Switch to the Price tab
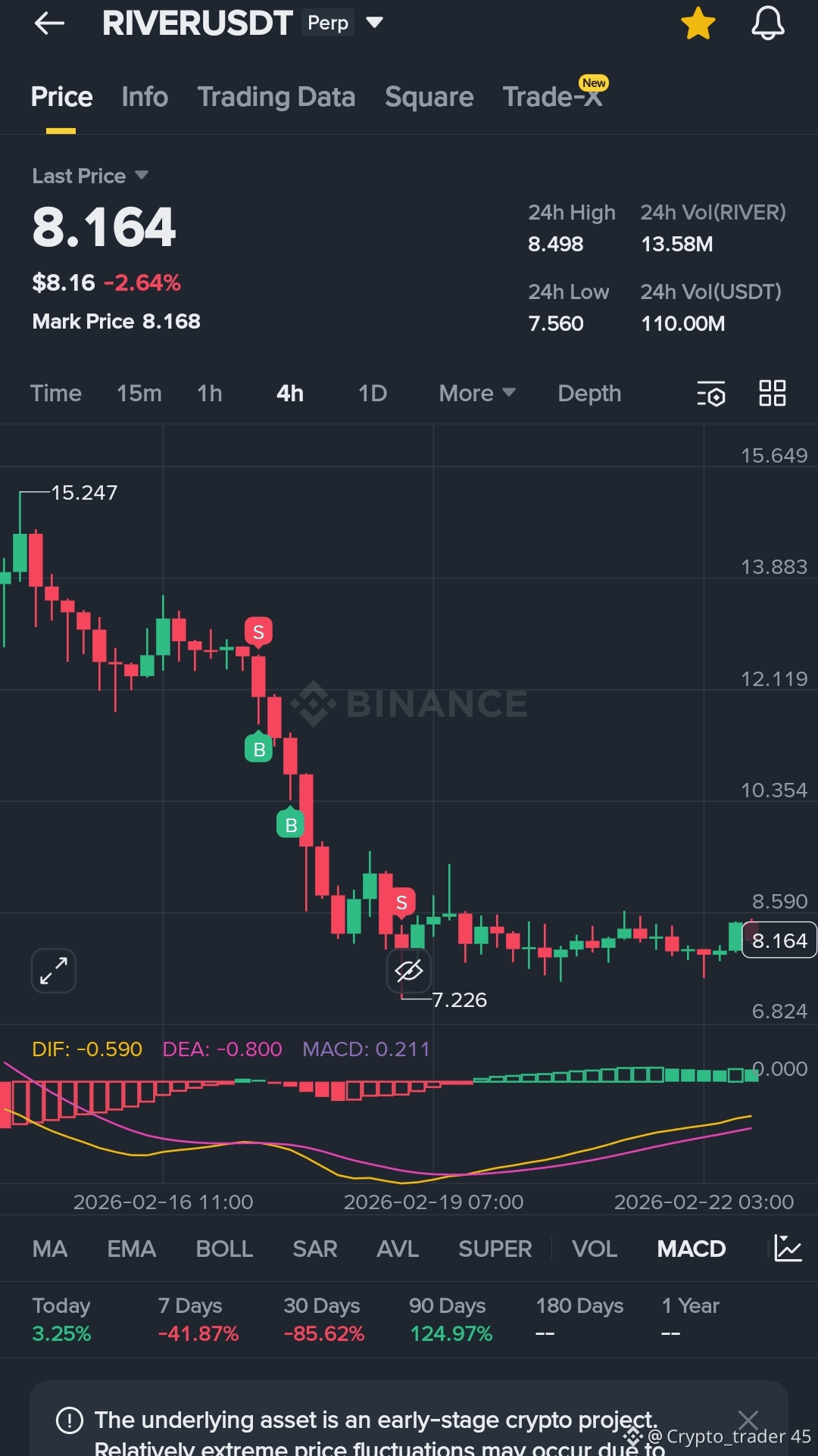The width and height of the screenshot is (818, 1456). tap(61, 97)
